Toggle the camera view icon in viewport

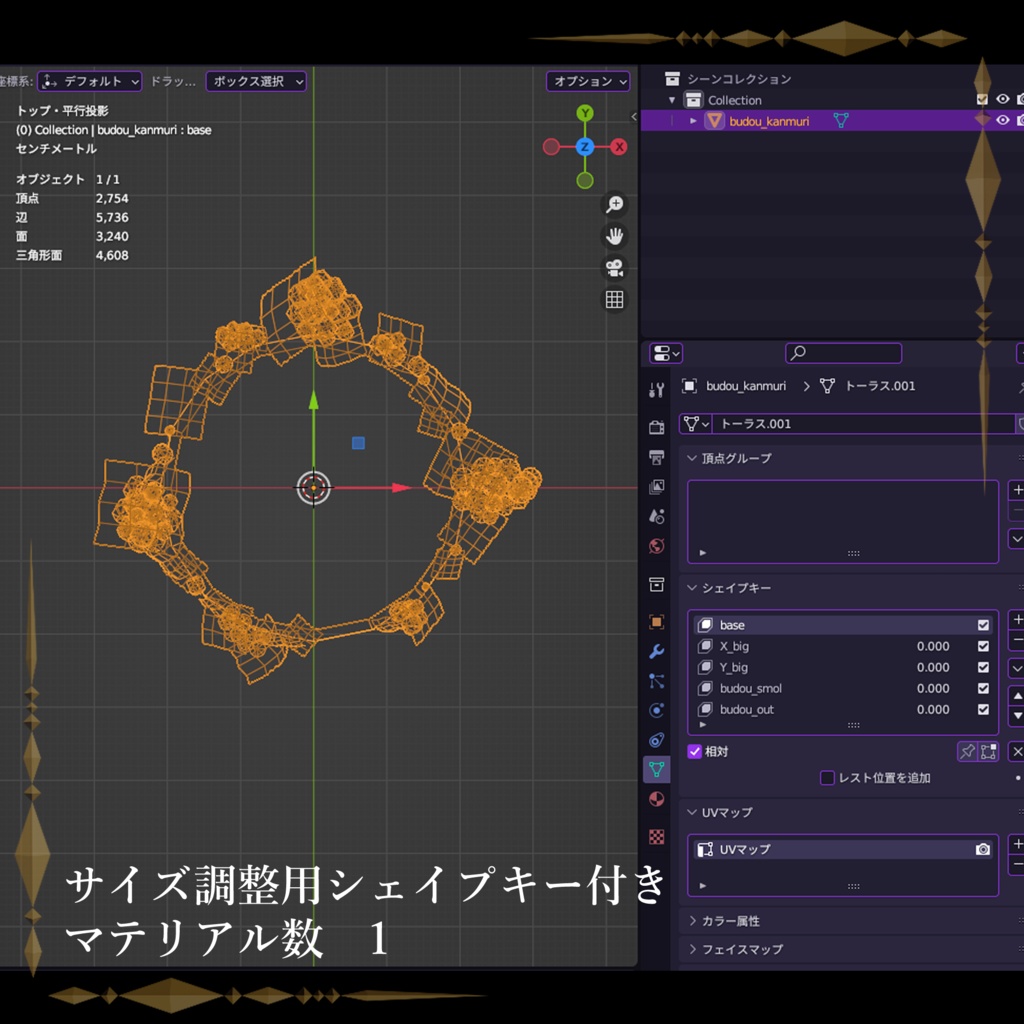click(614, 267)
